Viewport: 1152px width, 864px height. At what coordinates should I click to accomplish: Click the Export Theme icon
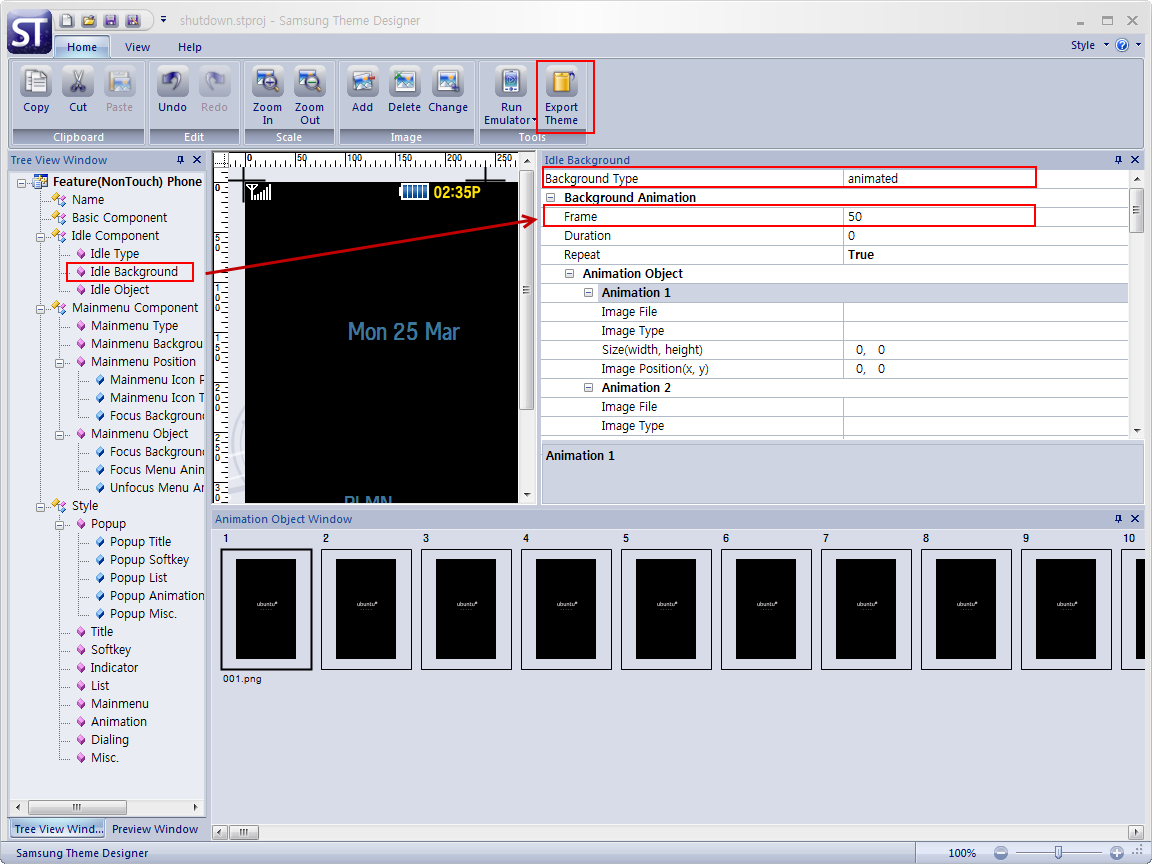562,84
